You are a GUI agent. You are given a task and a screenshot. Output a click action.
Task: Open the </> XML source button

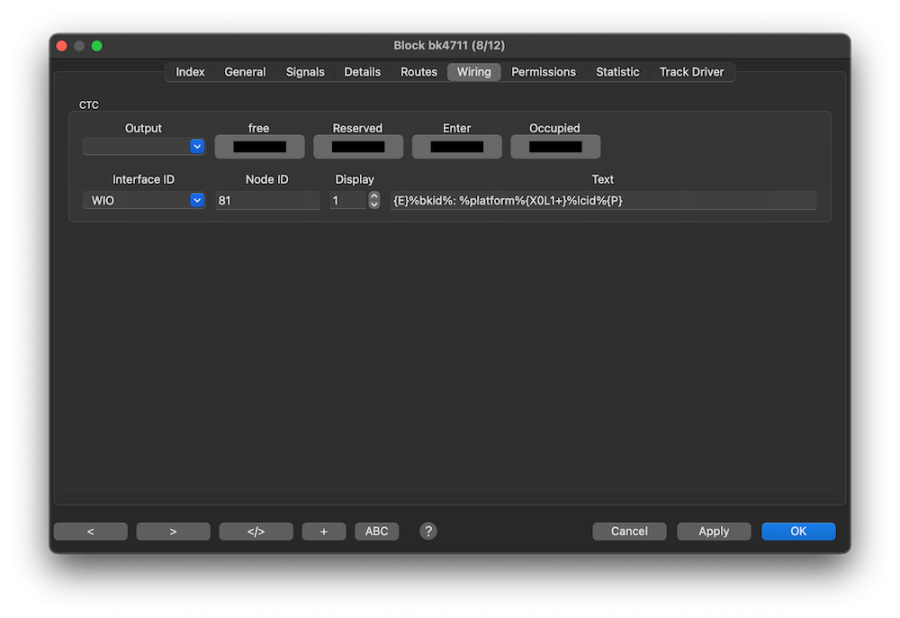click(256, 531)
